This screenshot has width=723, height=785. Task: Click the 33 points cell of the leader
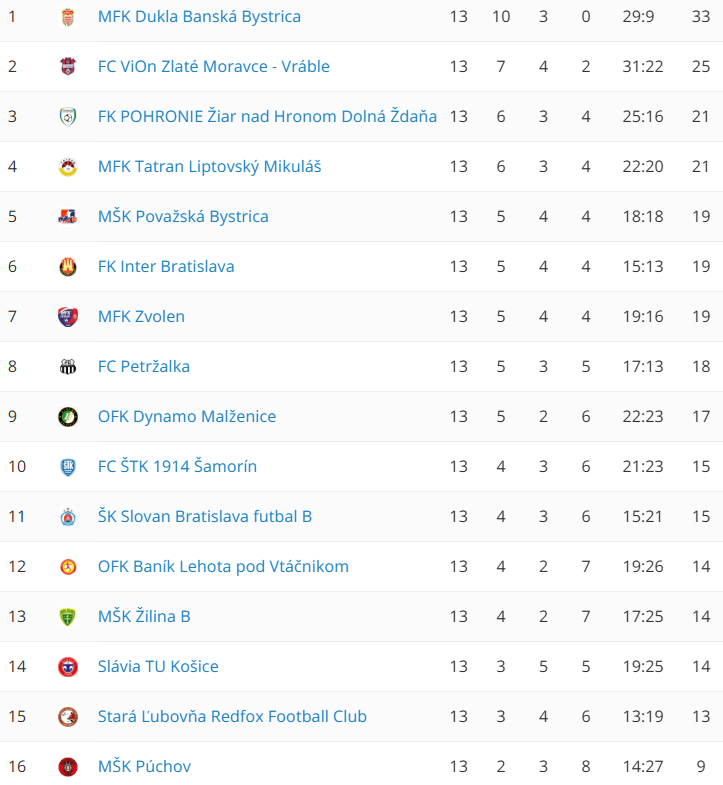(x=700, y=16)
